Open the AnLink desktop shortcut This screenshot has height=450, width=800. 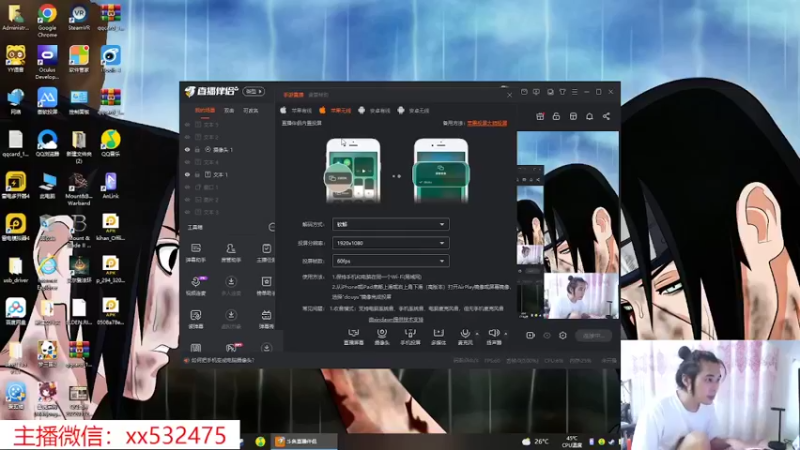click(x=110, y=186)
